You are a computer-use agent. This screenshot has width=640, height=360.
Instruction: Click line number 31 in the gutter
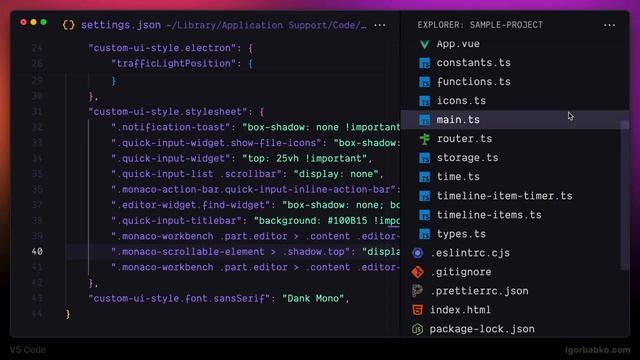coord(37,111)
